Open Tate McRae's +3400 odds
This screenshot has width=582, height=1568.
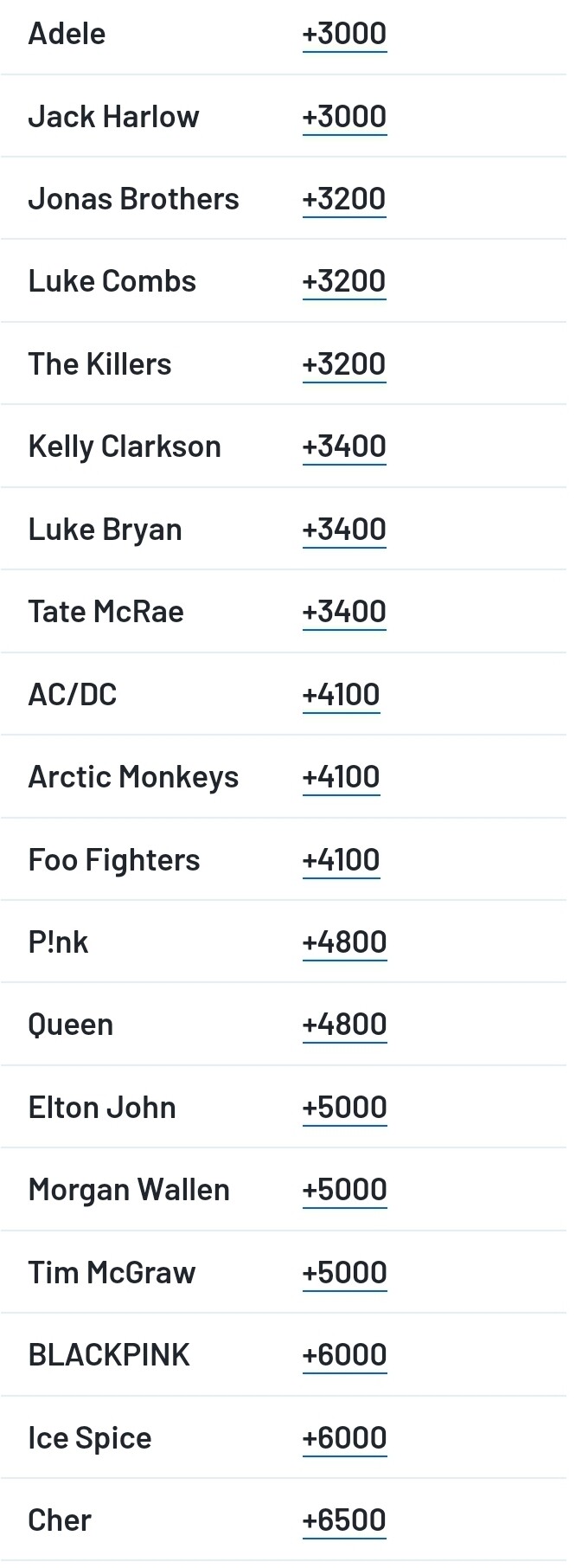[344, 612]
